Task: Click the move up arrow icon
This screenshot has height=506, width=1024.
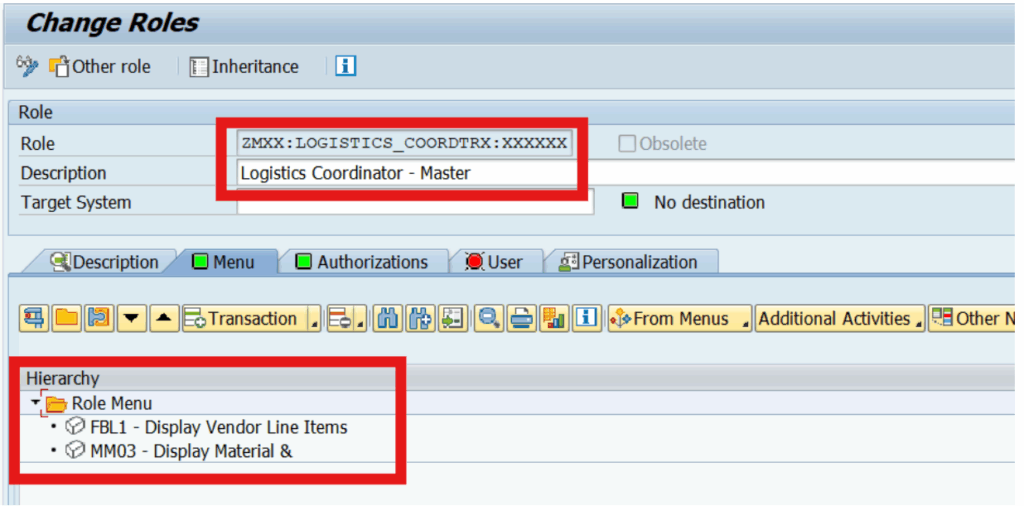Action: tap(165, 319)
